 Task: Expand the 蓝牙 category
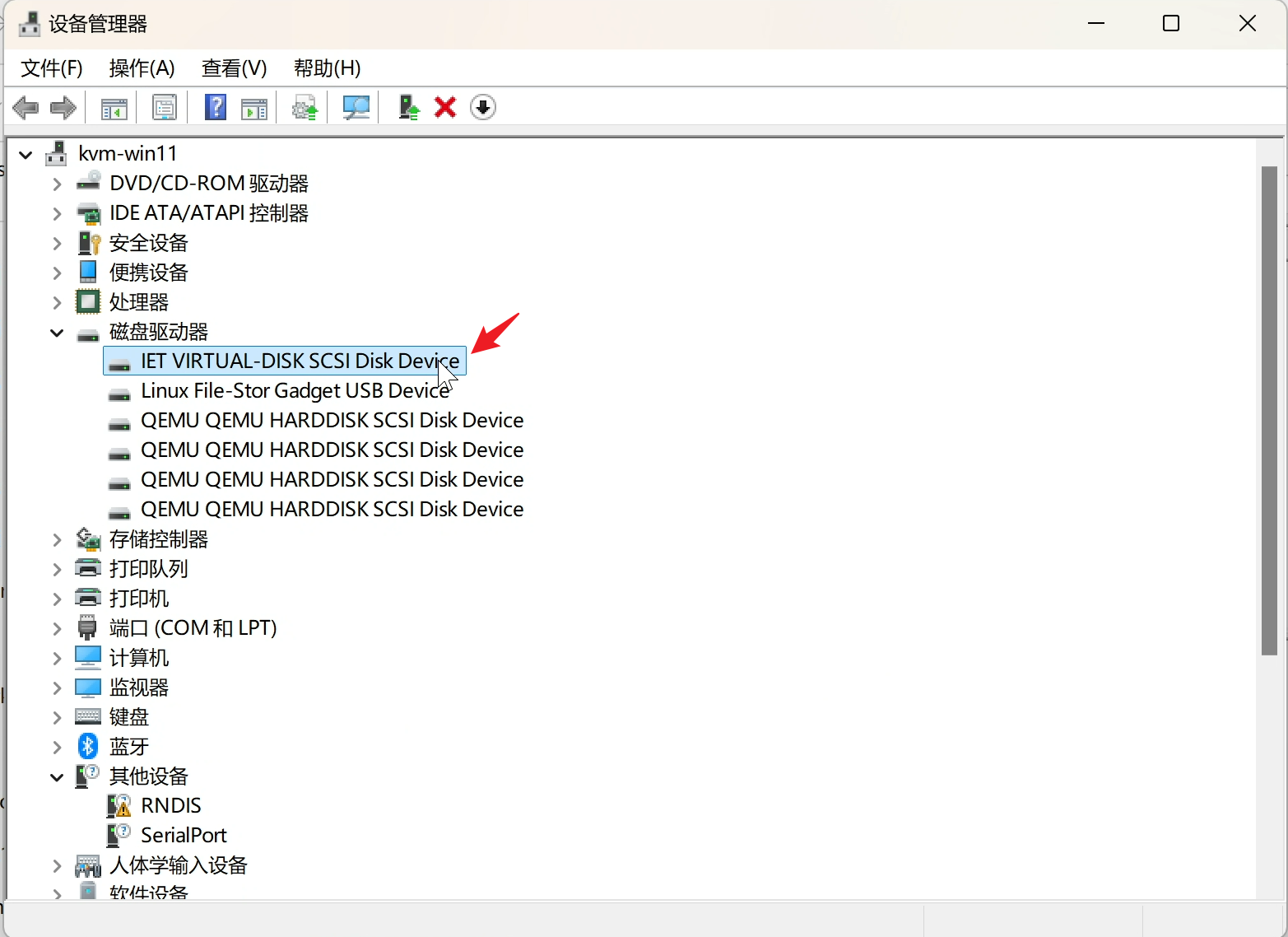click(x=57, y=748)
